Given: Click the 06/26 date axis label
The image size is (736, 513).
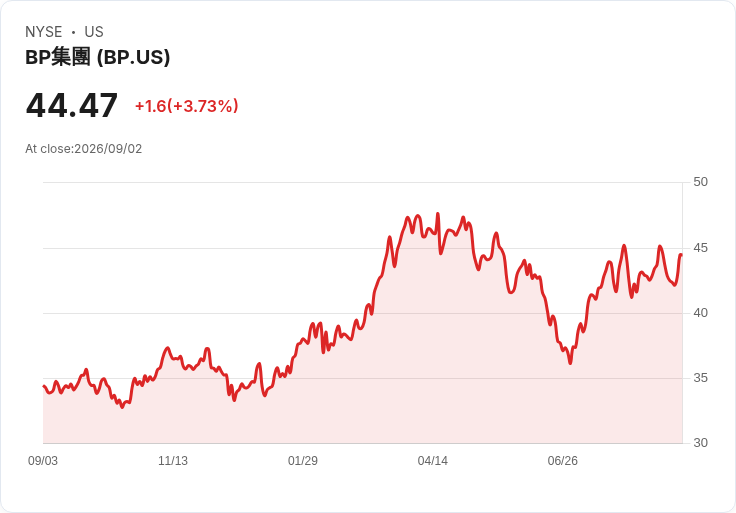Looking at the screenshot, I should coord(563,461).
